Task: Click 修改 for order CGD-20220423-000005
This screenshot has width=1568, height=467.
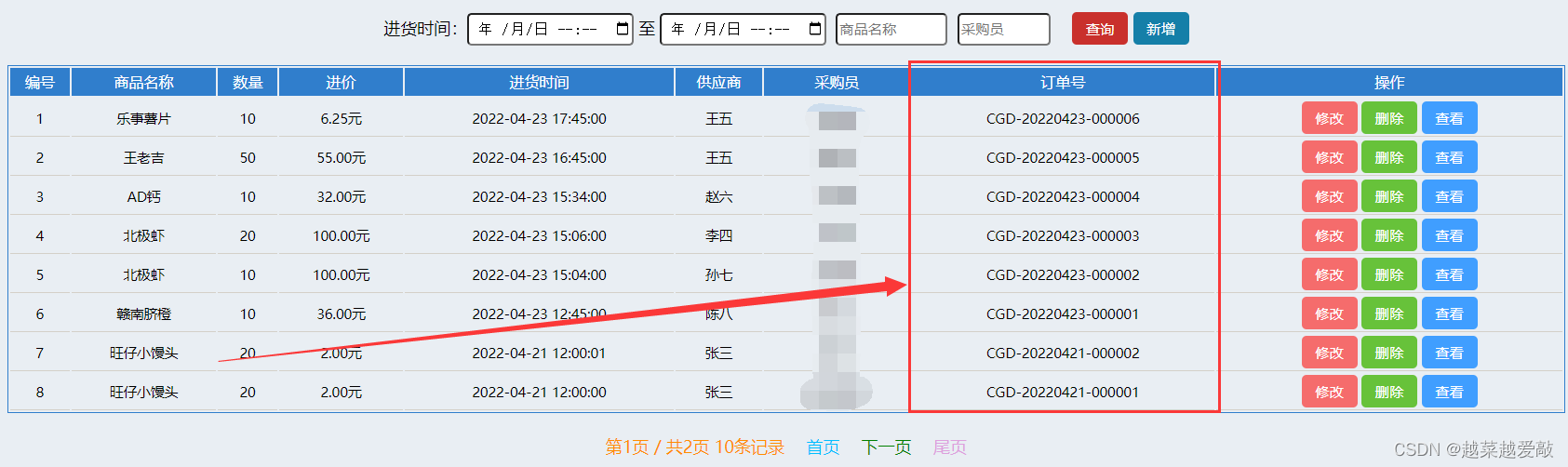Action: coord(1329,157)
